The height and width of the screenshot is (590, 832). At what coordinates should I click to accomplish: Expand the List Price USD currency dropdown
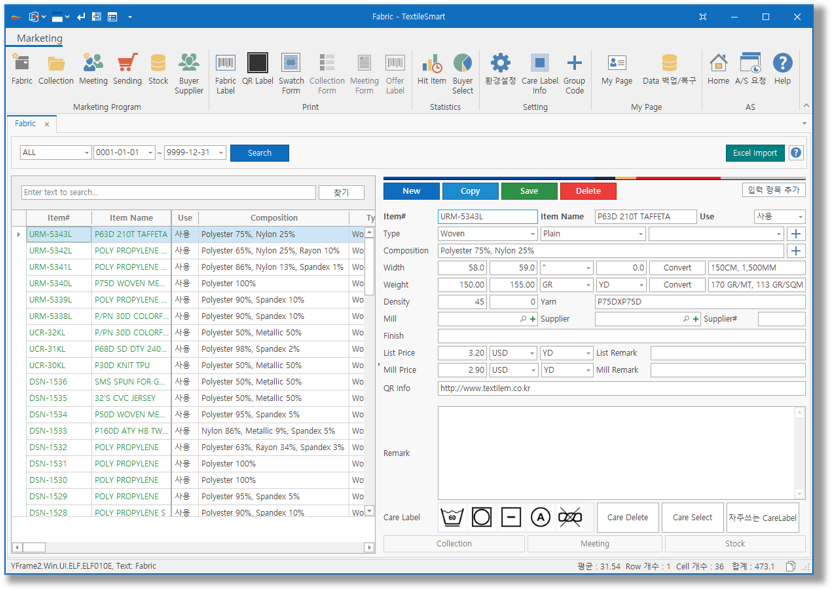[532, 353]
